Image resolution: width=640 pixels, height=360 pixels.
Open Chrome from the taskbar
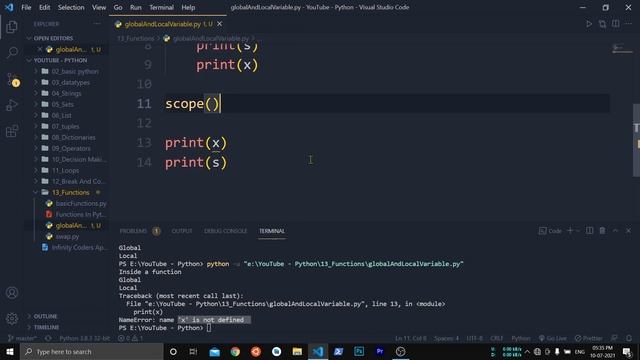coord(235,351)
